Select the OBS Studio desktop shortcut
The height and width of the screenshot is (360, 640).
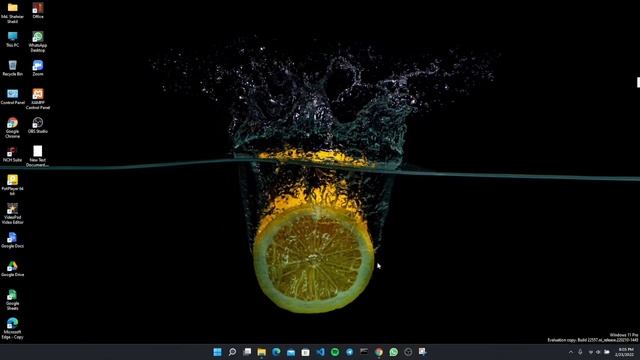pos(38,125)
